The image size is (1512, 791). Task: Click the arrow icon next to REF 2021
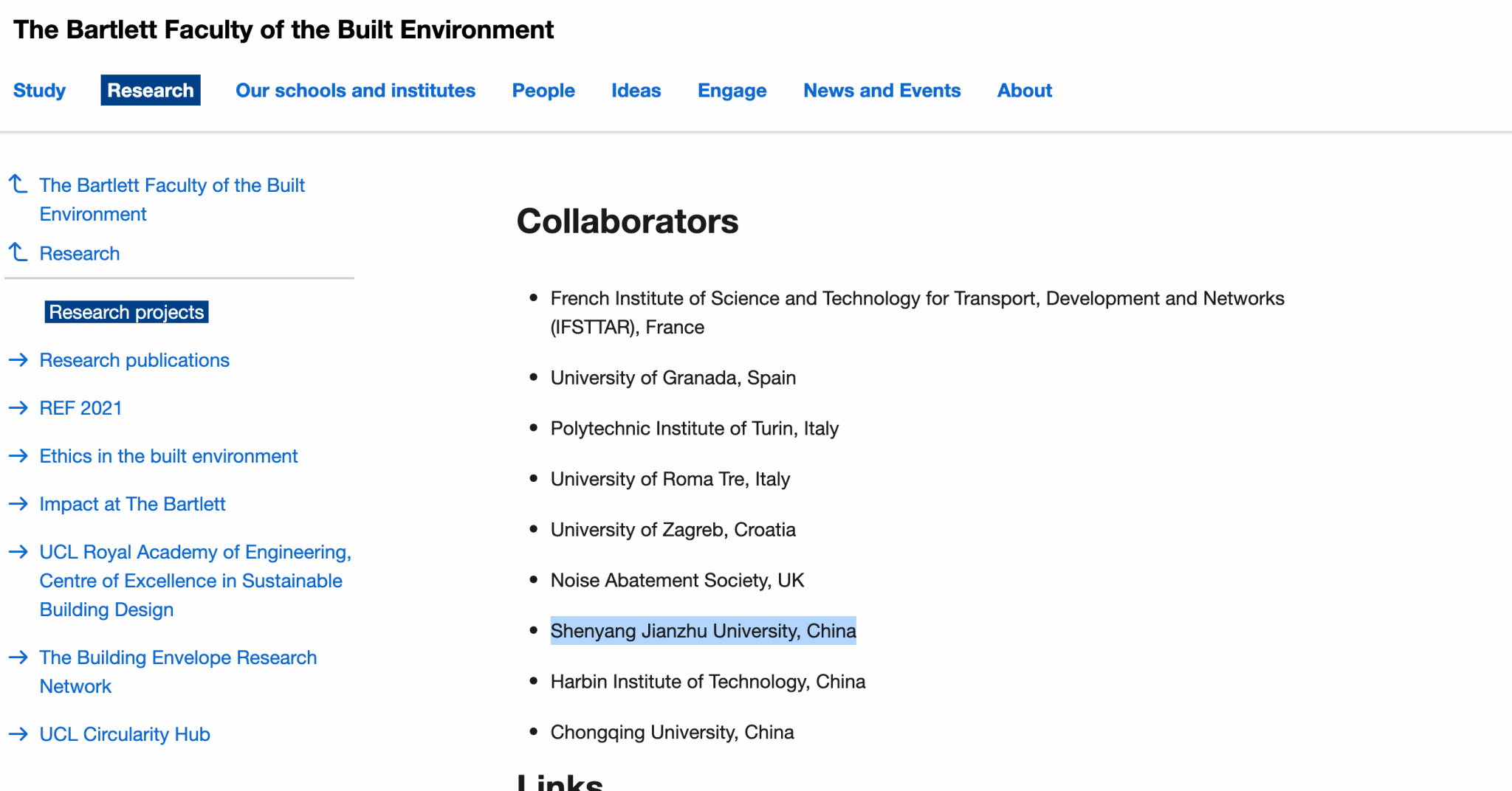18,408
